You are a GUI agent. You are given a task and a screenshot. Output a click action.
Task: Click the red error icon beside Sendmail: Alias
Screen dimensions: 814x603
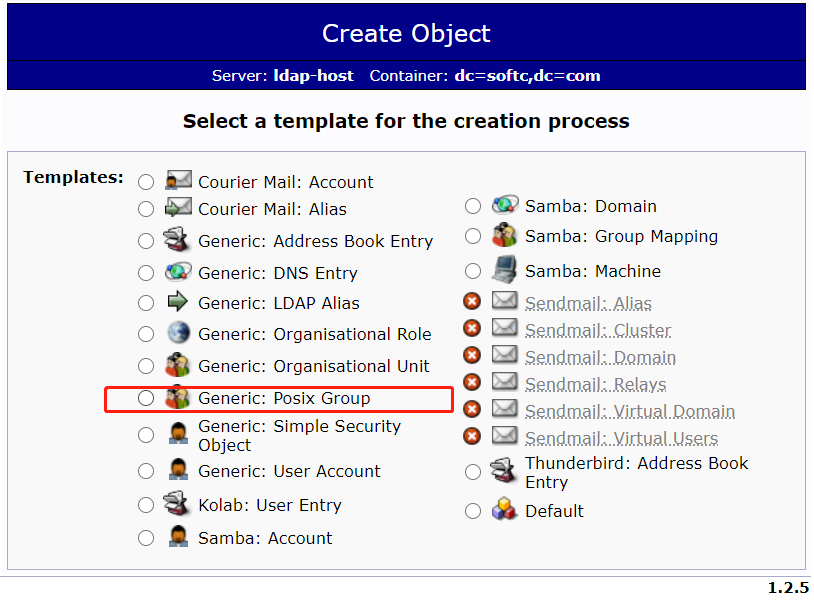[x=472, y=302]
